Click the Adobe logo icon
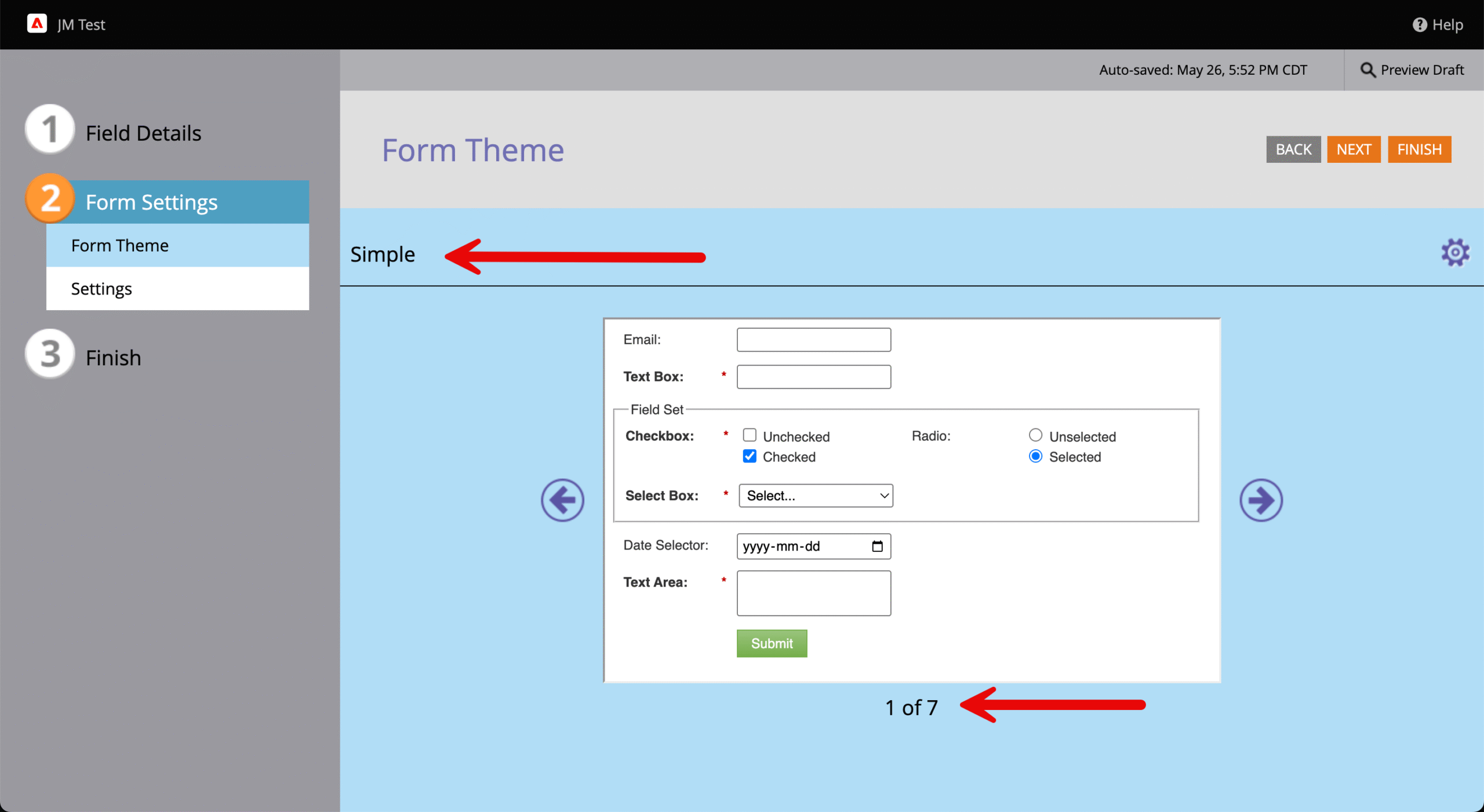Image resolution: width=1484 pixels, height=812 pixels. pos(37,24)
